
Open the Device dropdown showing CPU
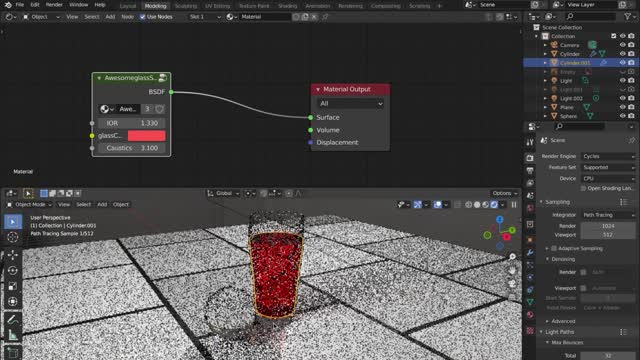608,178
